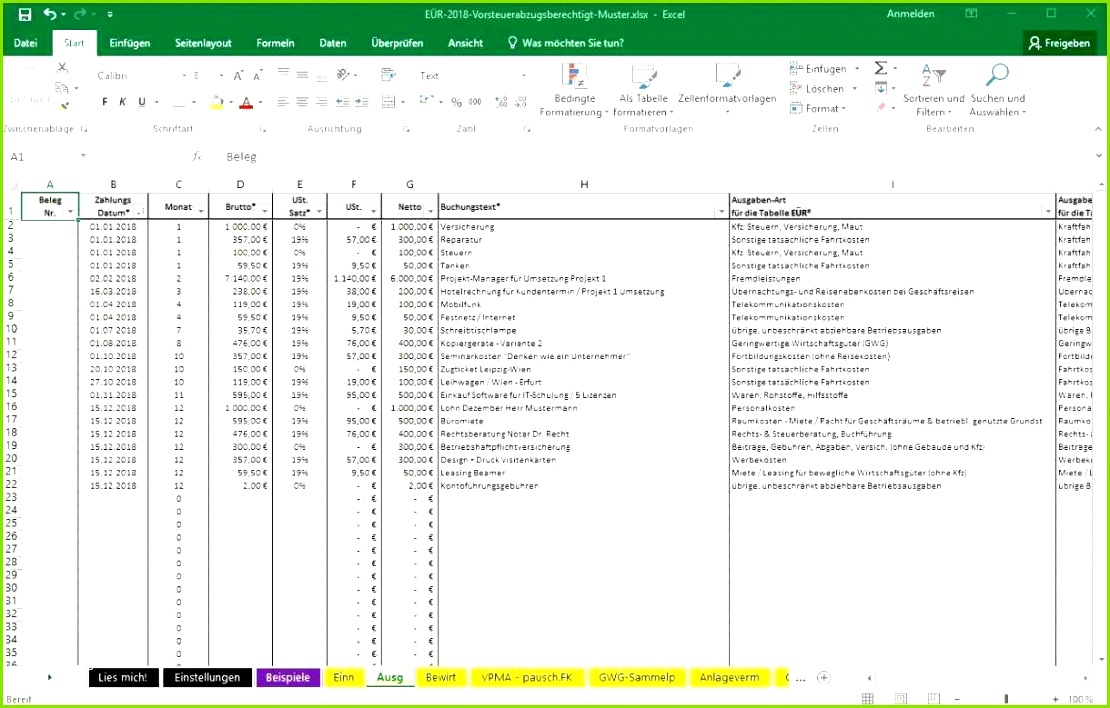Viewport: 1110px width, 708px height.
Task: Apply percent number format
Action: (457, 102)
